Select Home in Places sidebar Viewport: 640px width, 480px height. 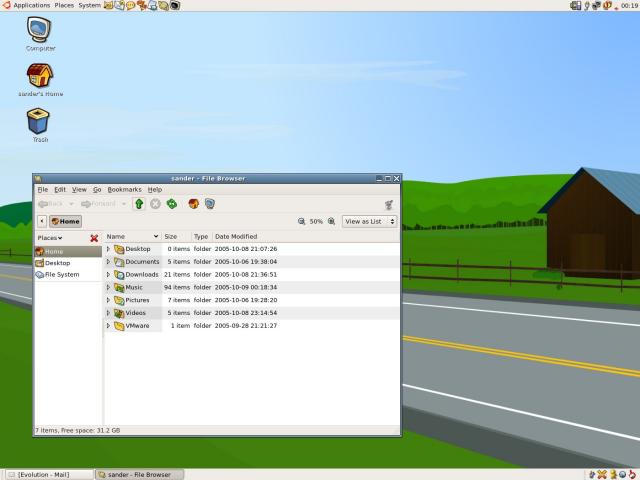(x=68, y=251)
